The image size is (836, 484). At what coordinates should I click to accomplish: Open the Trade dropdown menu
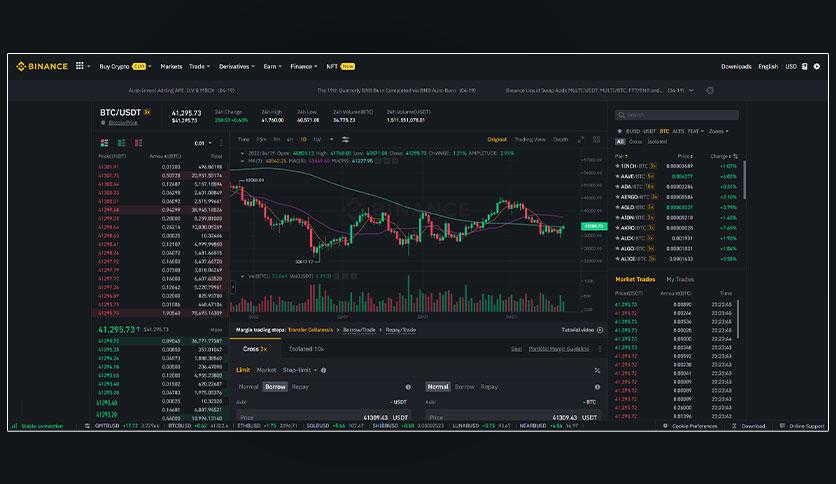coord(199,67)
